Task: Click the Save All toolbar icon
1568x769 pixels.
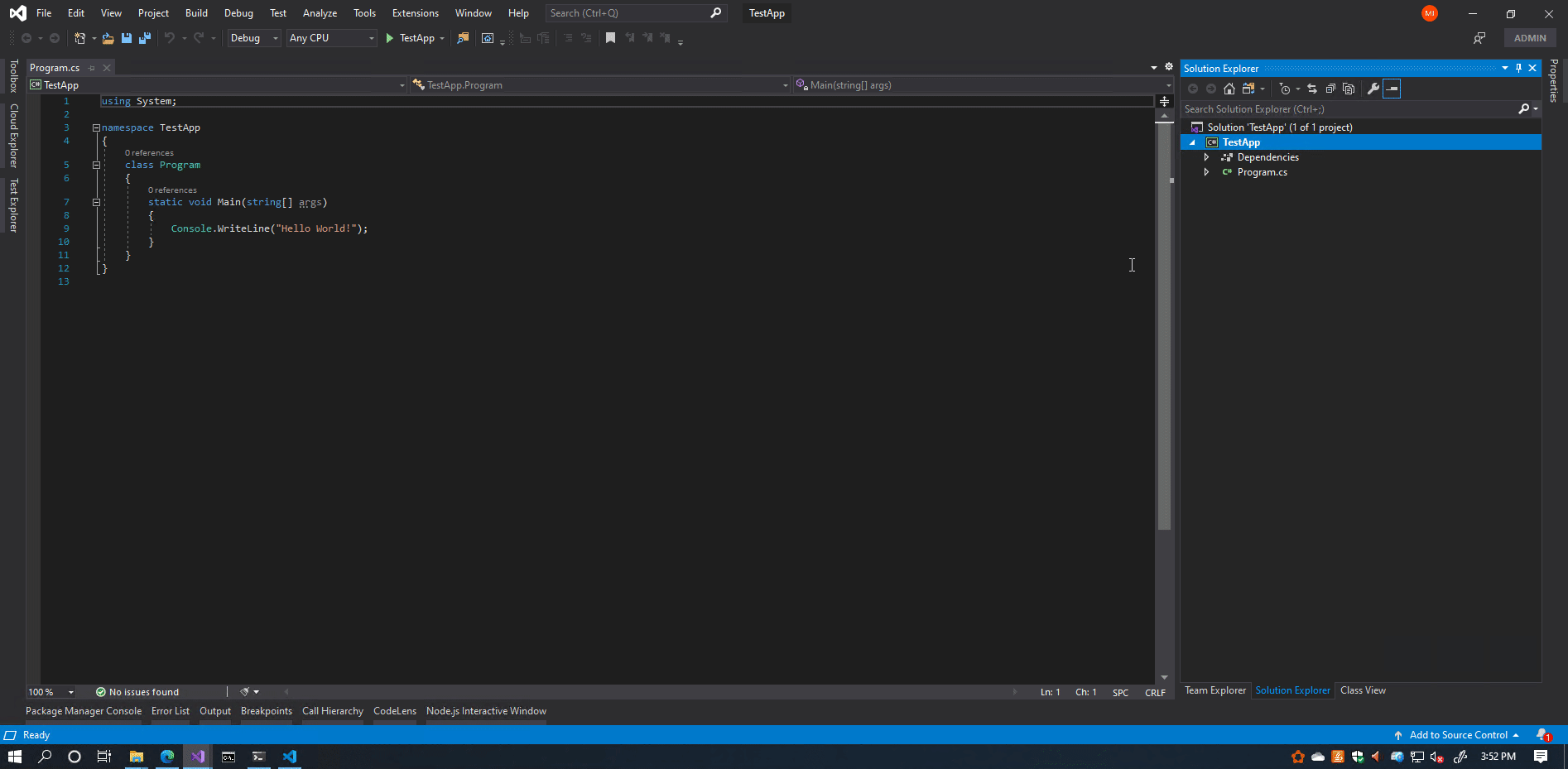Action: pyautogui.click(x=145, y=38)
